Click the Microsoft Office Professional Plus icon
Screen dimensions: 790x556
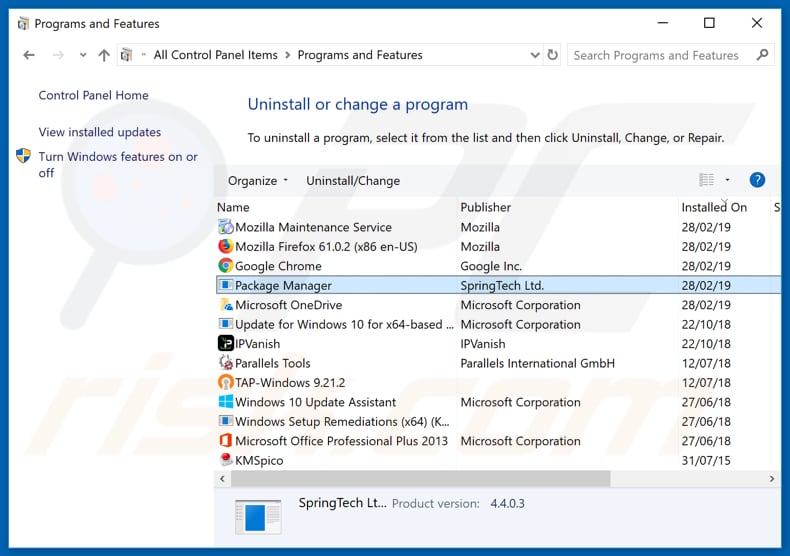pos(225,441)
